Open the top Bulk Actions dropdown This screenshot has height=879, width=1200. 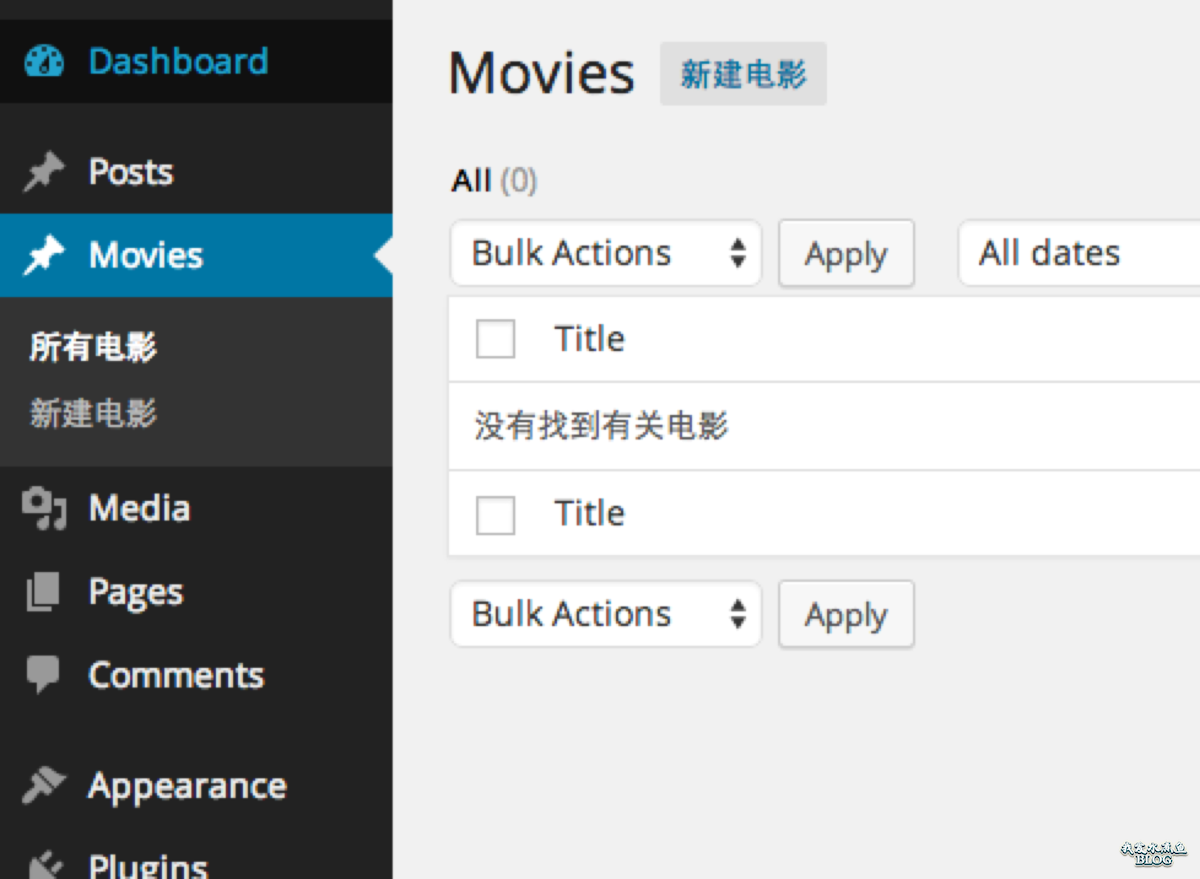605,254
